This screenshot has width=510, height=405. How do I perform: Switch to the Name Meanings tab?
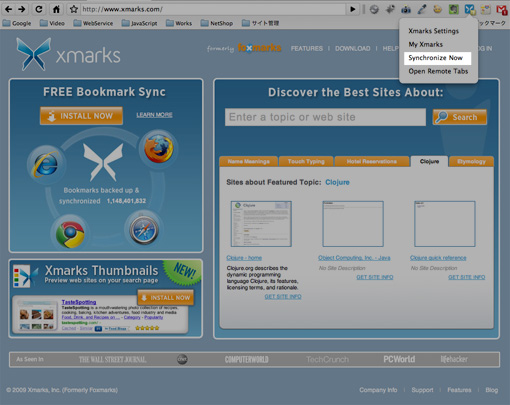coord(249,161)
